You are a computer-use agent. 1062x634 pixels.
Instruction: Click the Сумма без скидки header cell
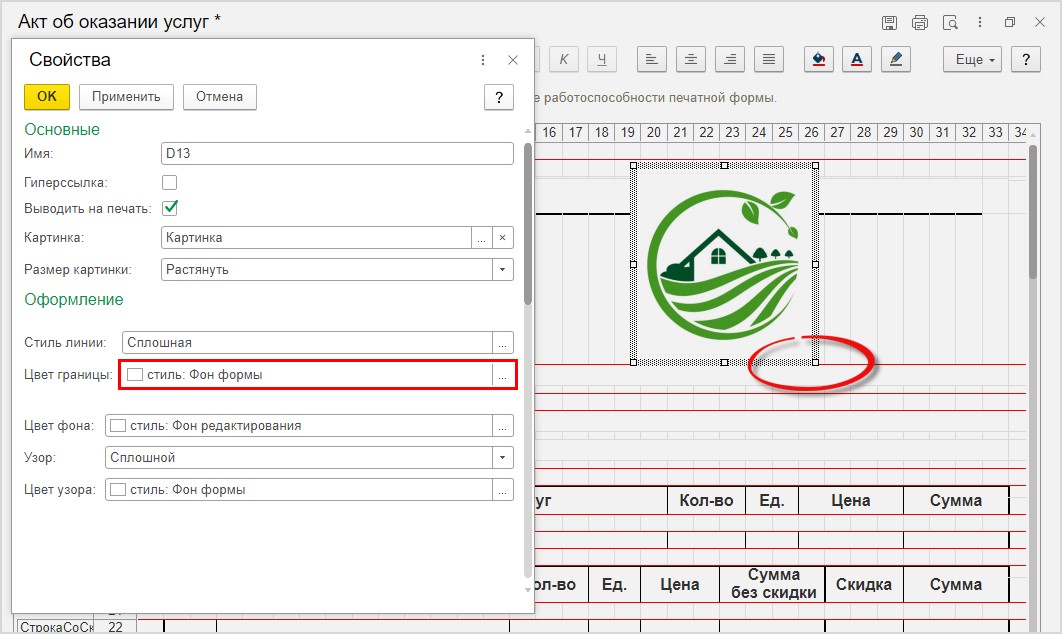click(x=773, y=584)
